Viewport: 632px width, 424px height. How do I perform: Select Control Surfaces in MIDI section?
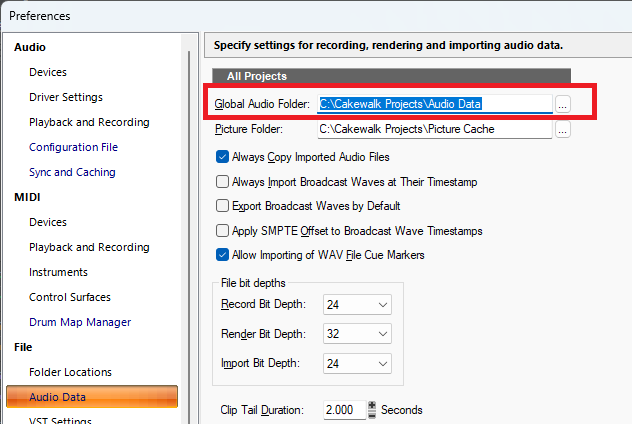tap(70, 297)
